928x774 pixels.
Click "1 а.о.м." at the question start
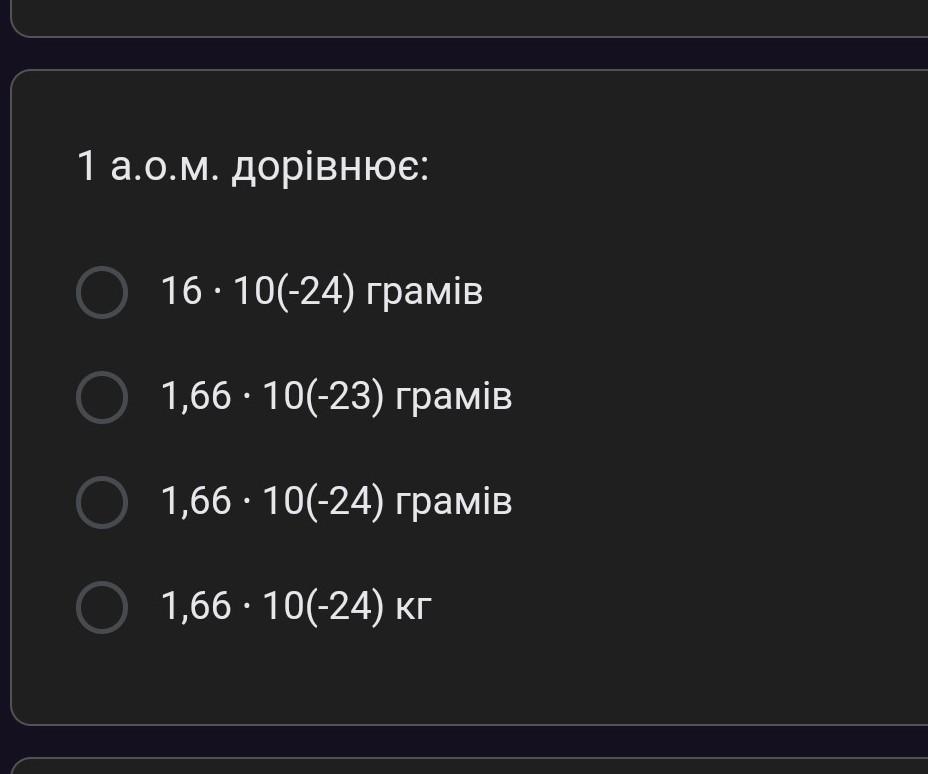(x=148, y=167)
